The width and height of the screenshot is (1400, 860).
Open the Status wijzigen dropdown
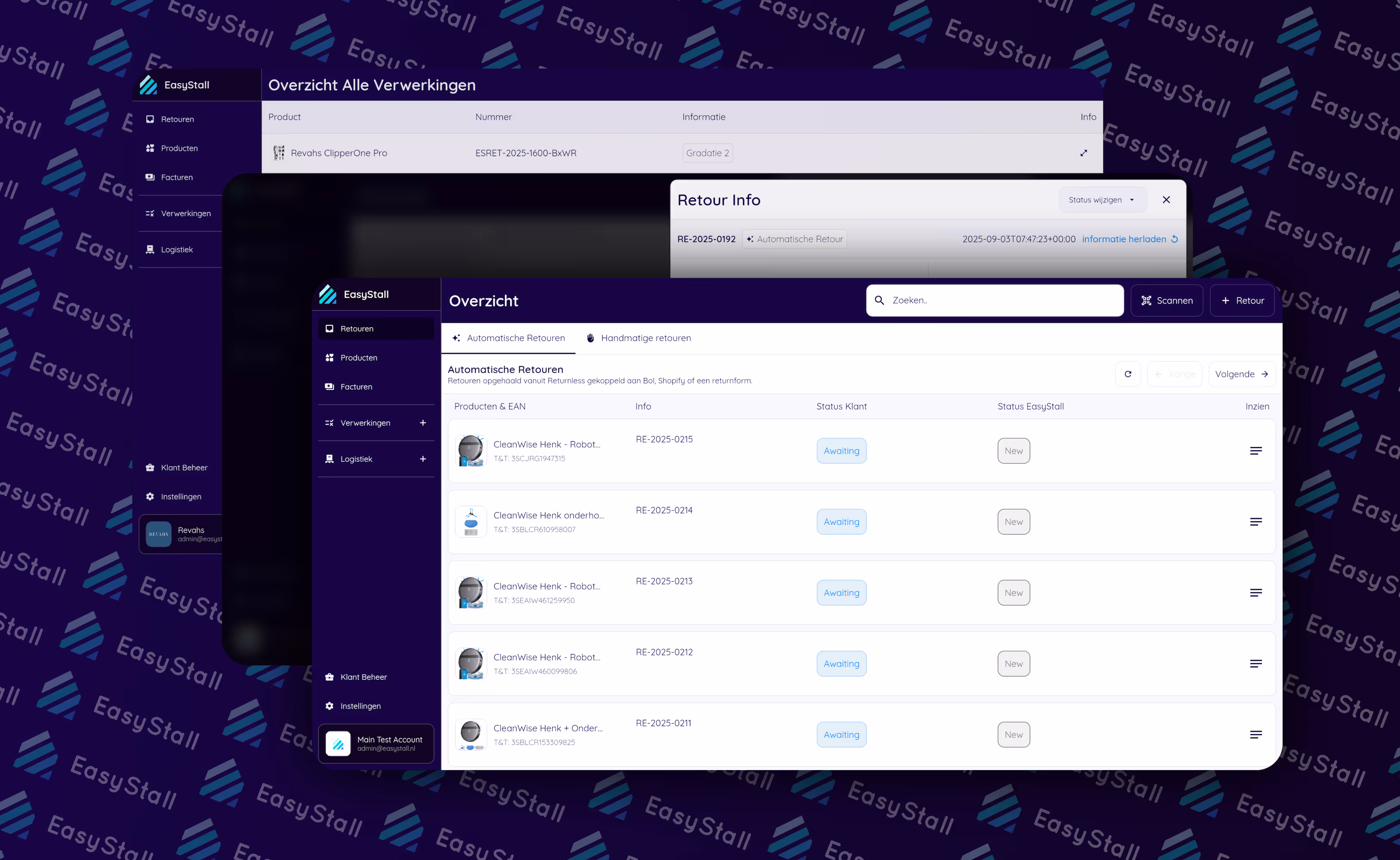click(1102, 200)
